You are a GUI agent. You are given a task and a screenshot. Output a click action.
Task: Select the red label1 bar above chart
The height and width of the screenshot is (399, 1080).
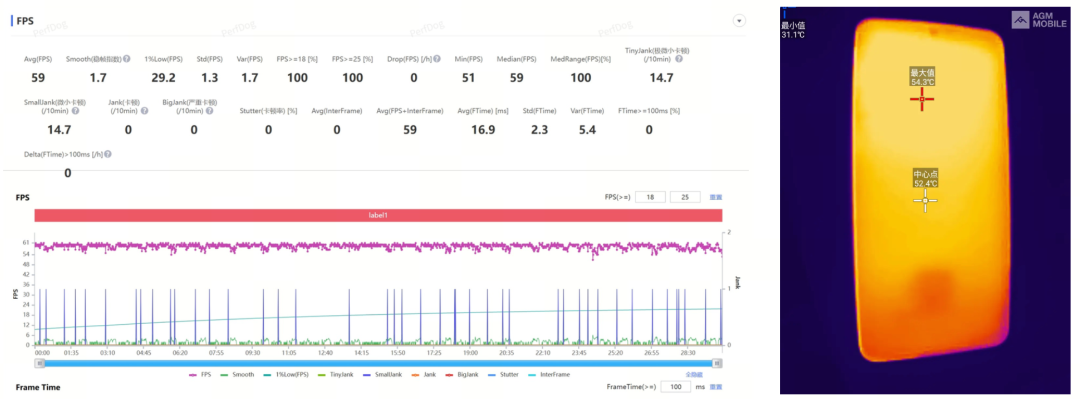coord(378,215)
